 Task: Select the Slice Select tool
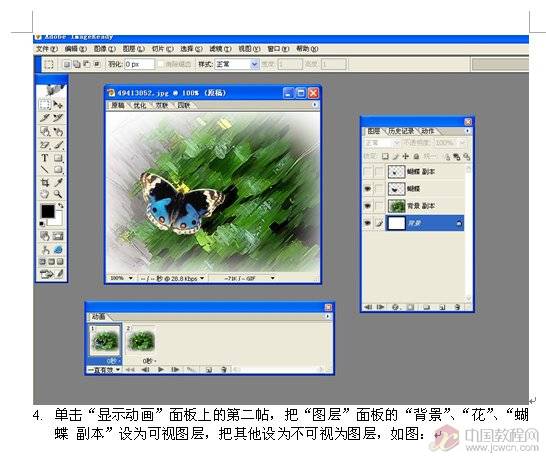(58, 118)
